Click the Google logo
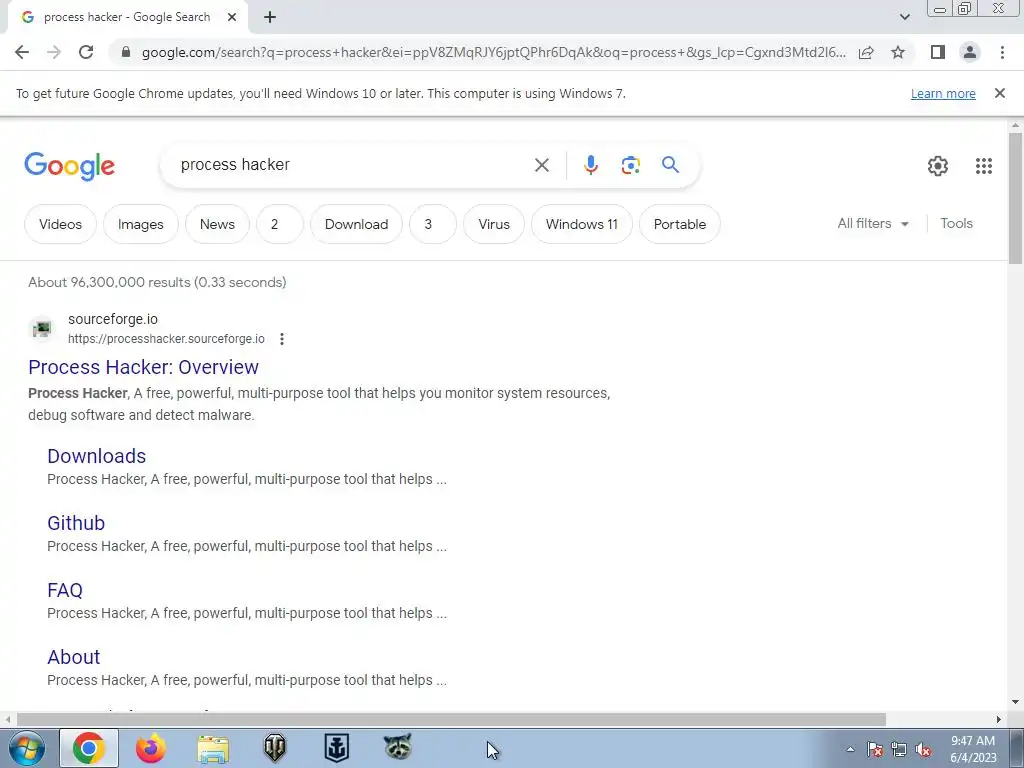This screenshot has width=1024, height=768. tap(69, 166)
